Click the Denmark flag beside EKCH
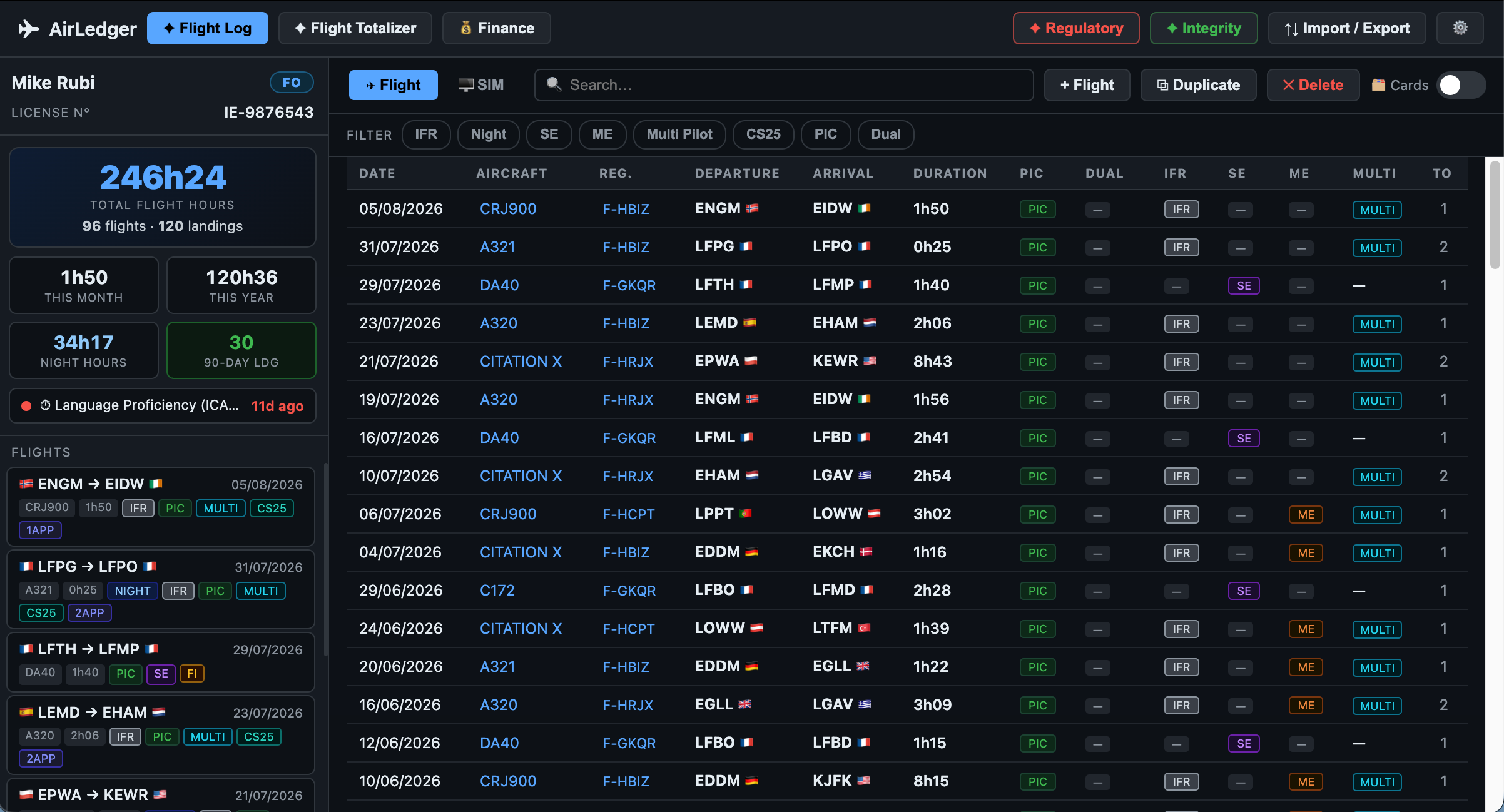 (x=866, y=552)
